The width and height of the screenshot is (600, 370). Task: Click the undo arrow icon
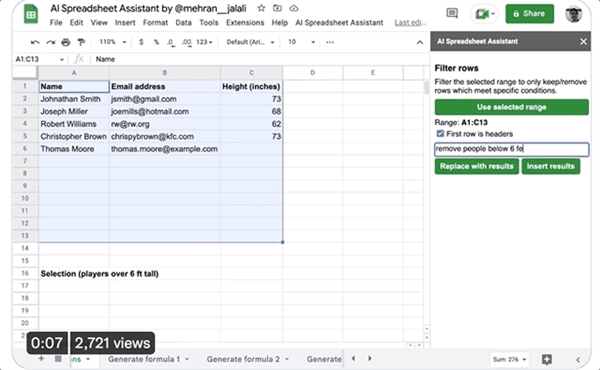[x=35, y=42]
